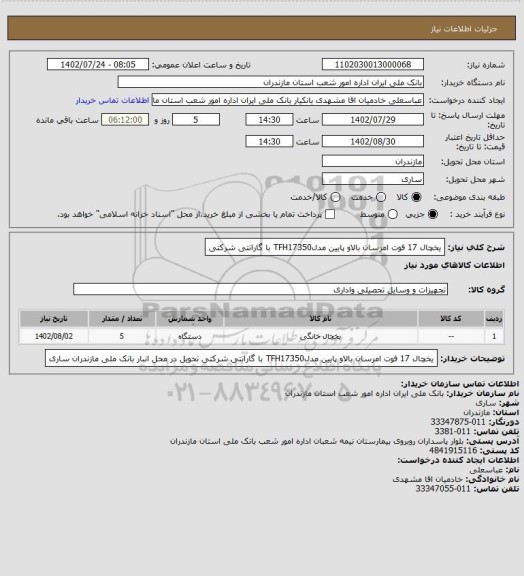Click the گروه کالا field
This screenshot has width=524, height=576.
(x=260, y=289)
